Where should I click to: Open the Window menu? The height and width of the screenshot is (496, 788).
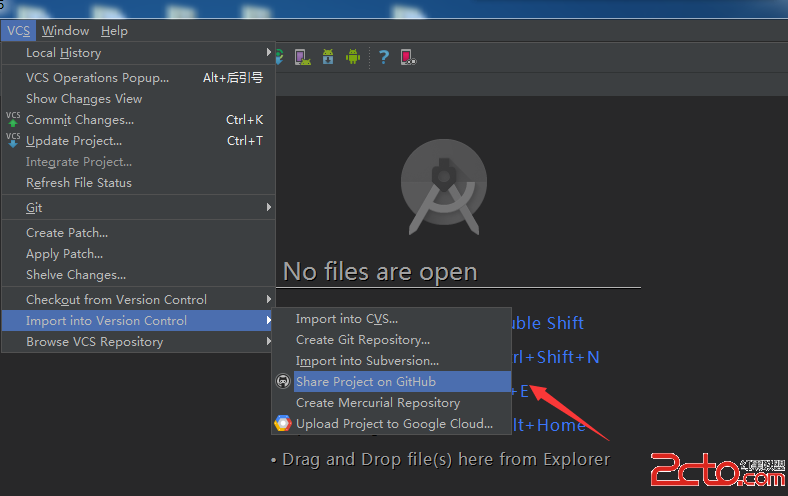65,31
